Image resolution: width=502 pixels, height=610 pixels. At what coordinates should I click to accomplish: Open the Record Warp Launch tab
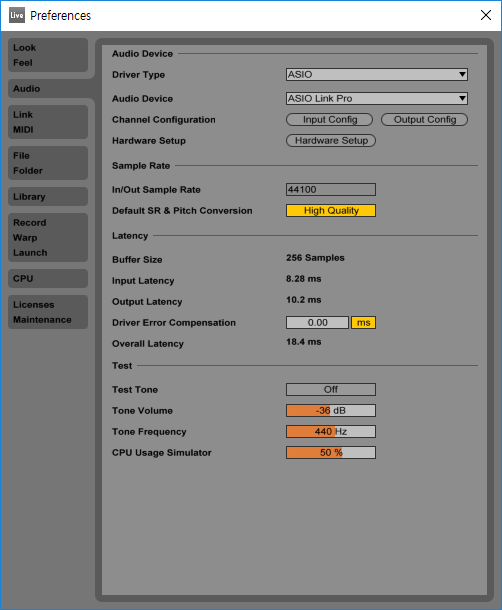pos(48,237)
